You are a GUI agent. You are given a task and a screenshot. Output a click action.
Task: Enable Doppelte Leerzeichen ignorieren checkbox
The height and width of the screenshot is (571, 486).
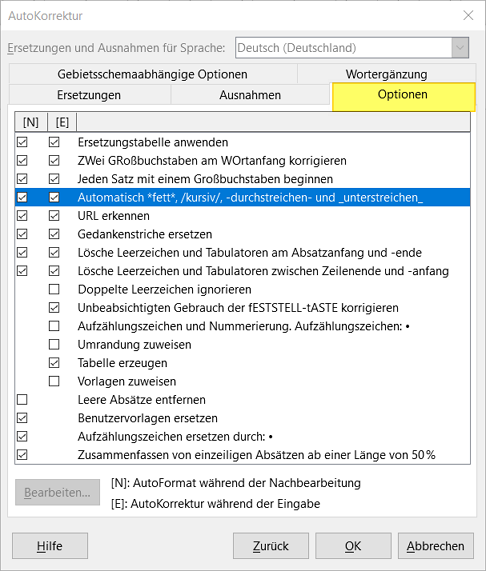click(x=54, y=289)
